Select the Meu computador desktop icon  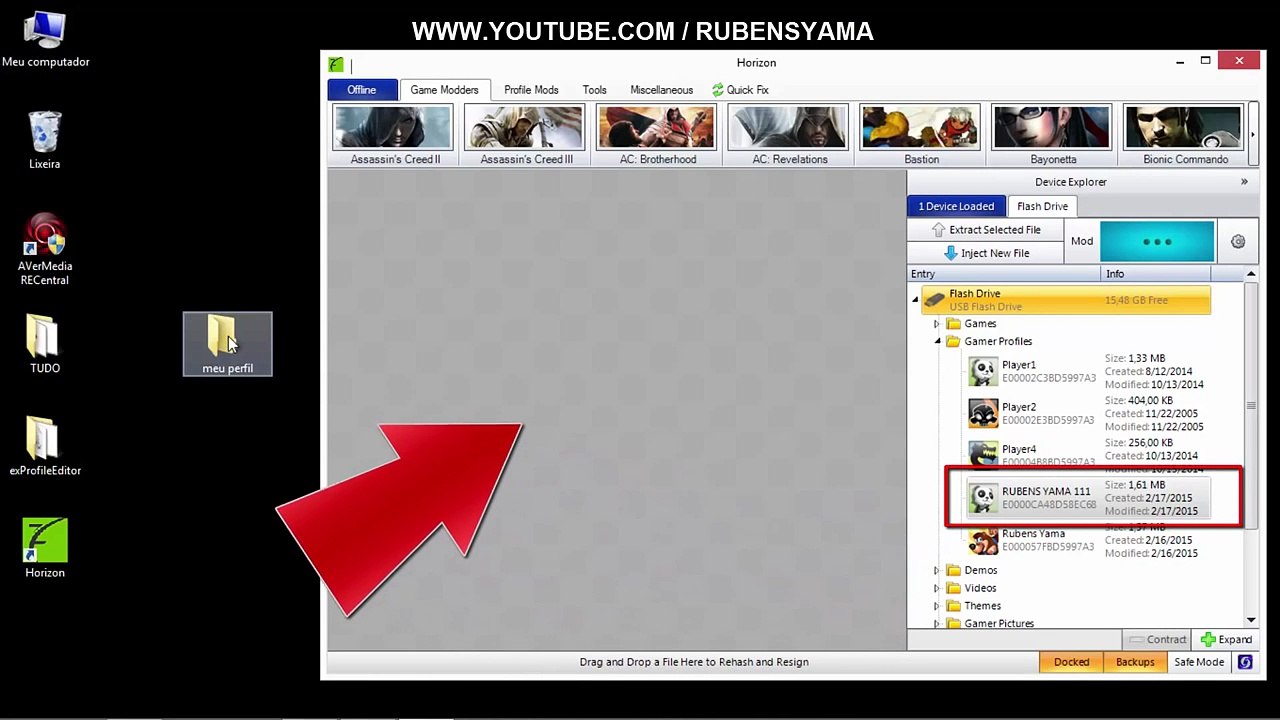(x=45, y=40)
